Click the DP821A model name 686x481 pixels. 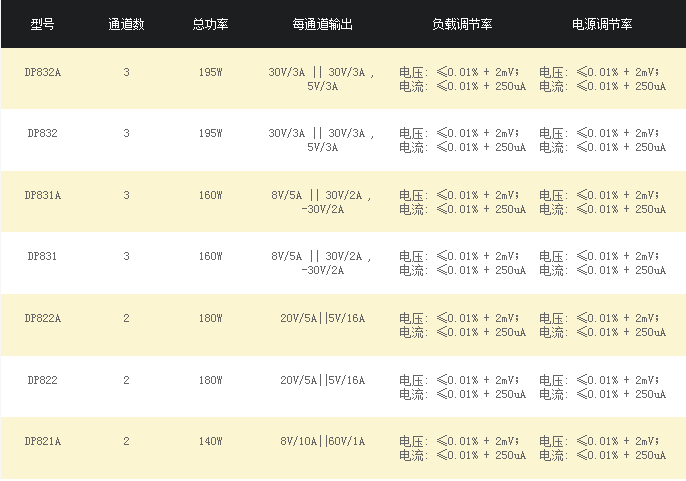(42, 441)
